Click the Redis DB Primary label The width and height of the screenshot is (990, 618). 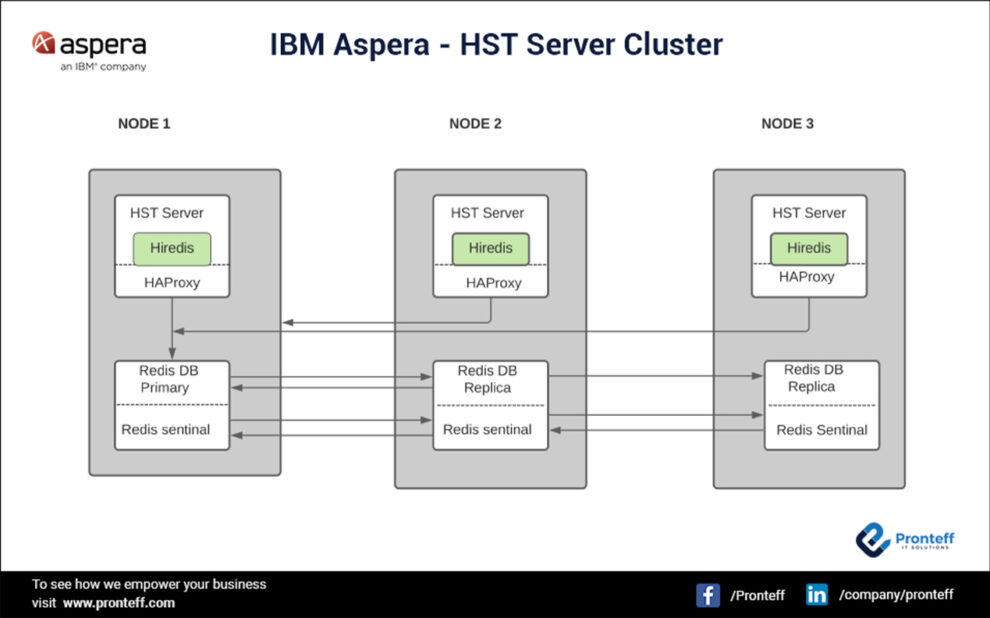point(164,379)
